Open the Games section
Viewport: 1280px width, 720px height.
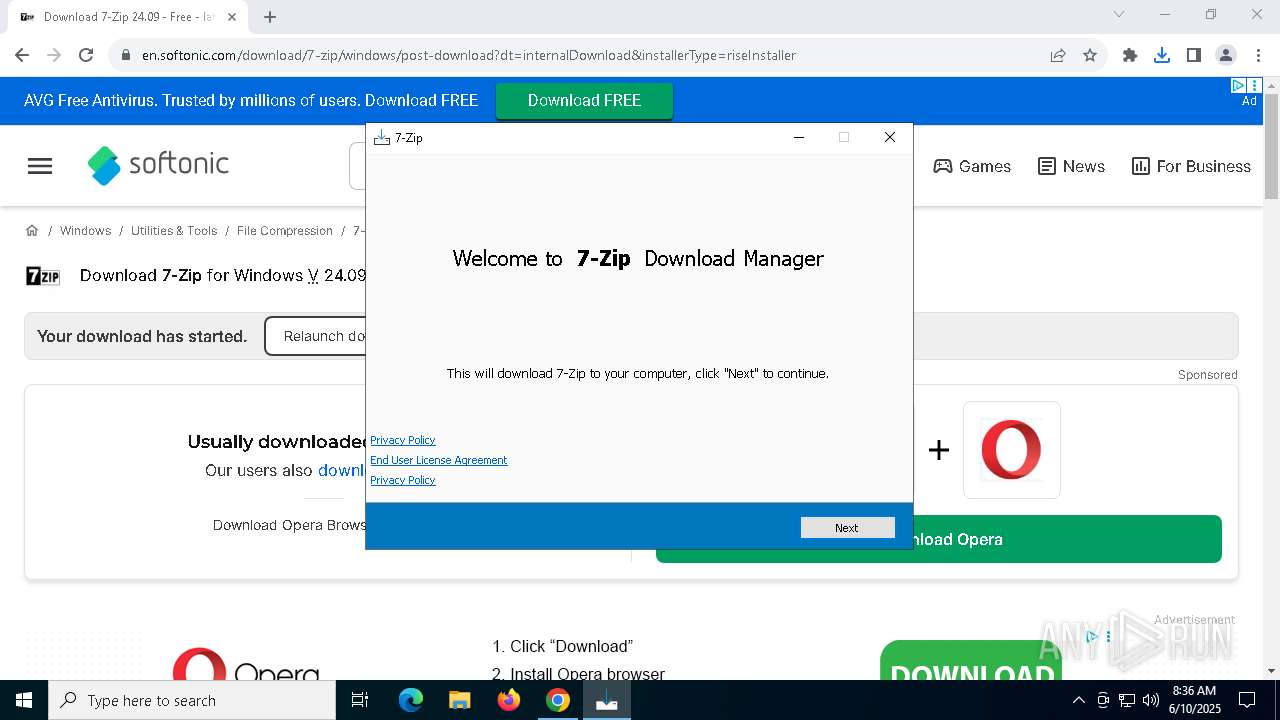point(972,166)
